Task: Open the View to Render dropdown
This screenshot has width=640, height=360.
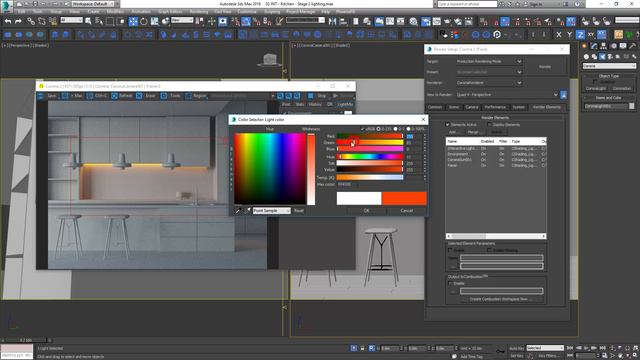Action: coord(507,95)
